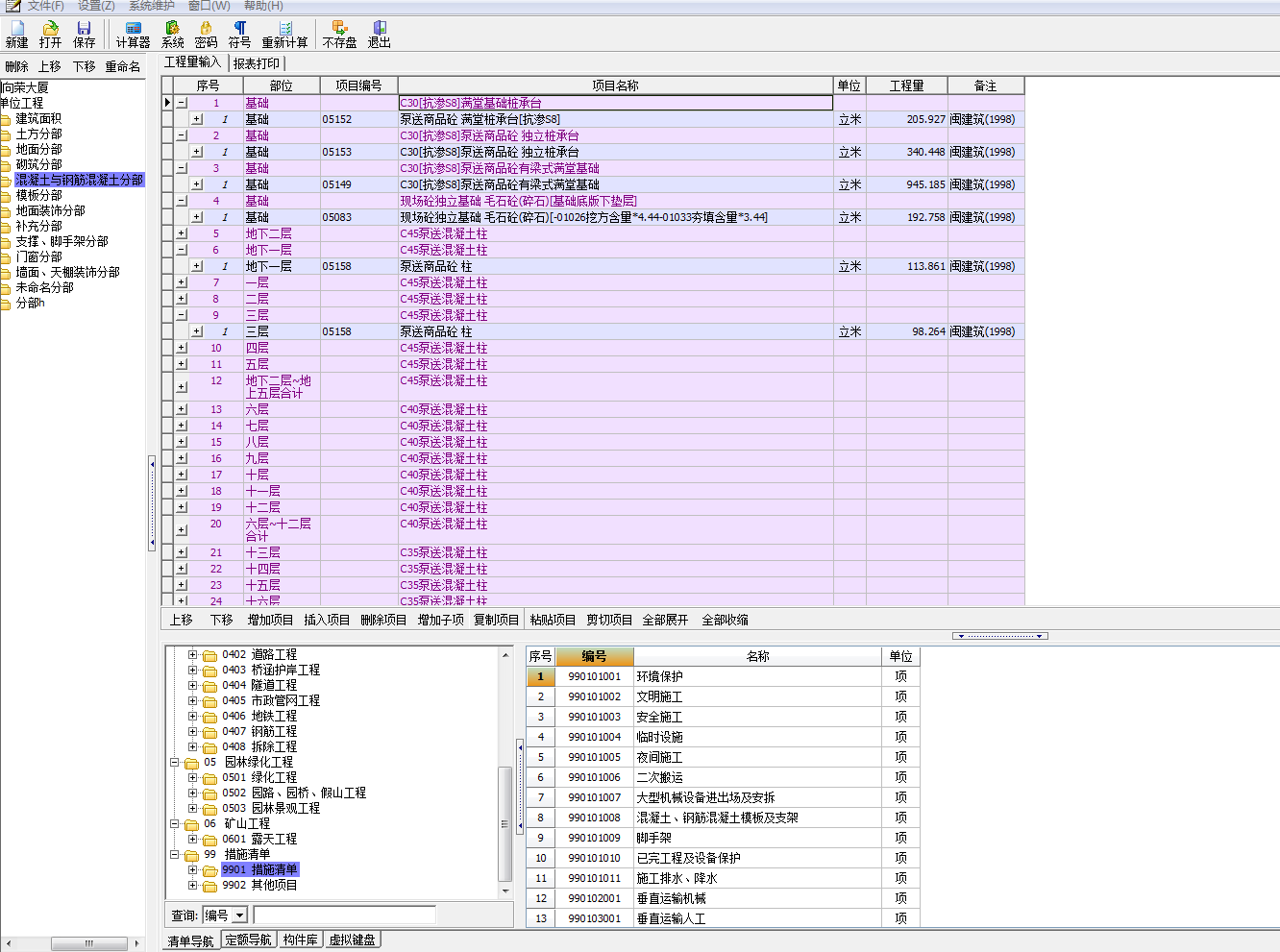1280x952 pixels.
Task: Click the 退出 exit toolbar icon
Action: (x=380, y=35)
